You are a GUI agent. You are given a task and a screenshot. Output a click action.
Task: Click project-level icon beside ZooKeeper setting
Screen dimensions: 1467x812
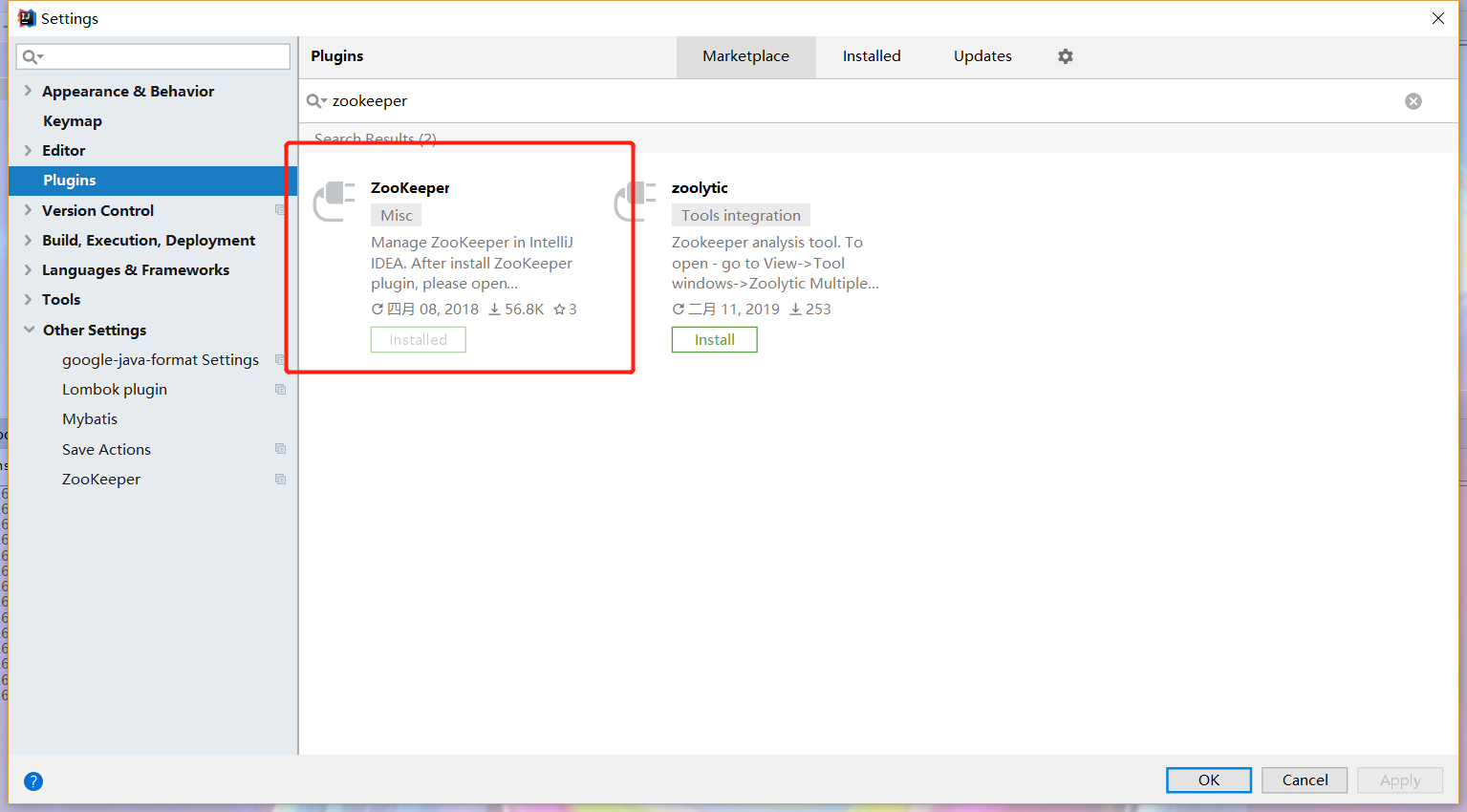point(280,480)
